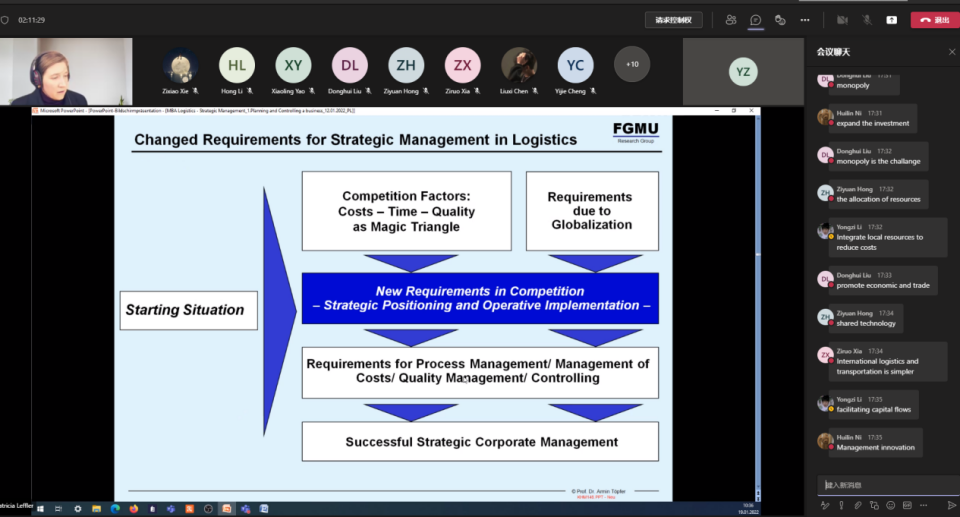
Task: Close the meeting chat side panel
Action: point(951,51)
